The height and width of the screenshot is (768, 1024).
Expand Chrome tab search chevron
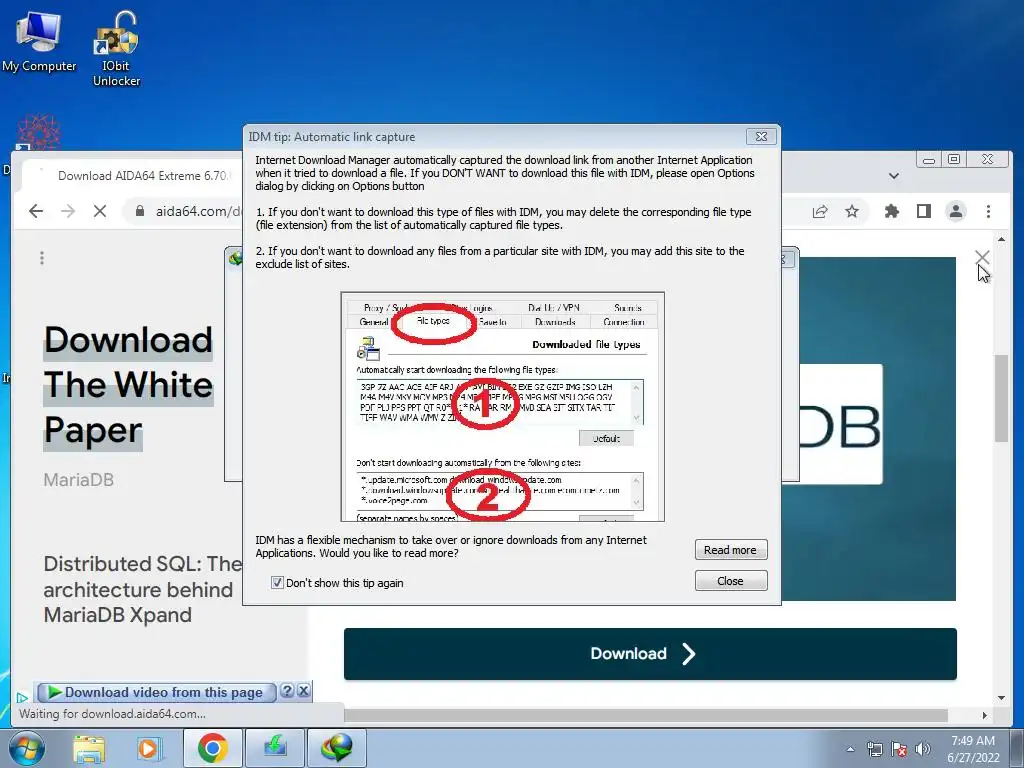point(894,176)
